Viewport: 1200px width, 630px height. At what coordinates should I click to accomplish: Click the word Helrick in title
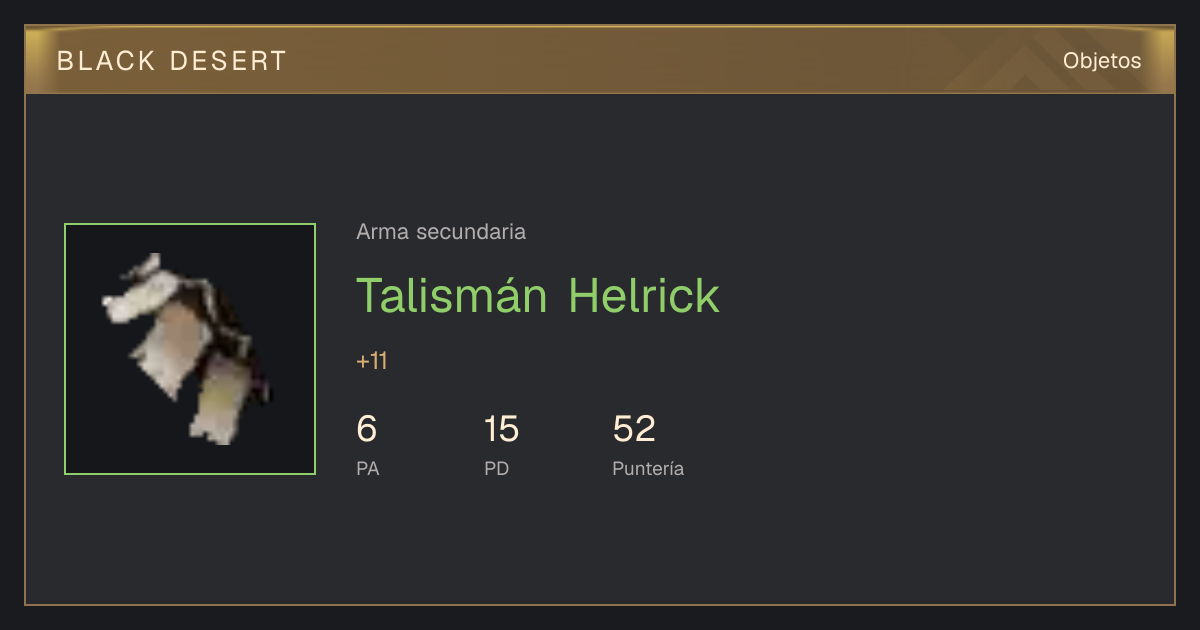(x=644, y=295)
